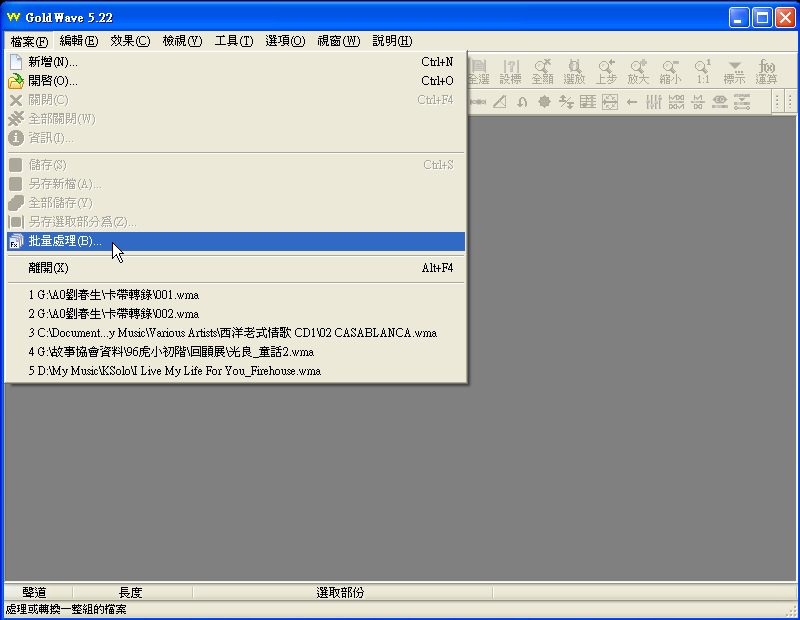This screenshot has height=620, width=800.
Task: Click the 放大 (zoom in) magnifier icon
Action: tap(638, 70)
